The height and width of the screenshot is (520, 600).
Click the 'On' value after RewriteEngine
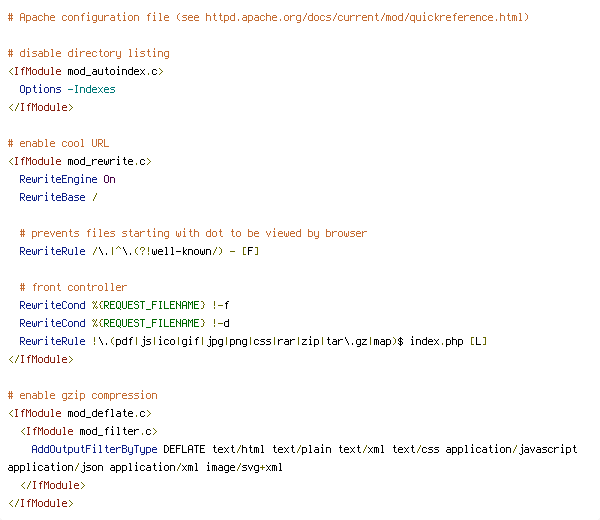[x=109, y=179]
